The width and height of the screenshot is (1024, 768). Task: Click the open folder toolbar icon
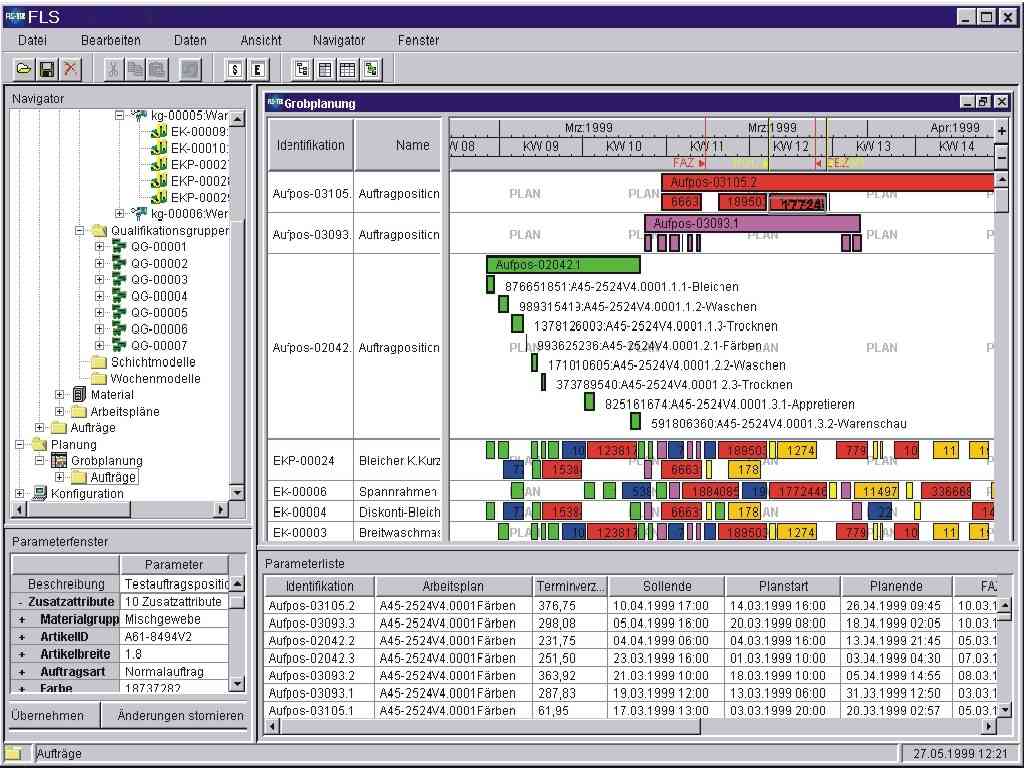(x=23, y=69)
